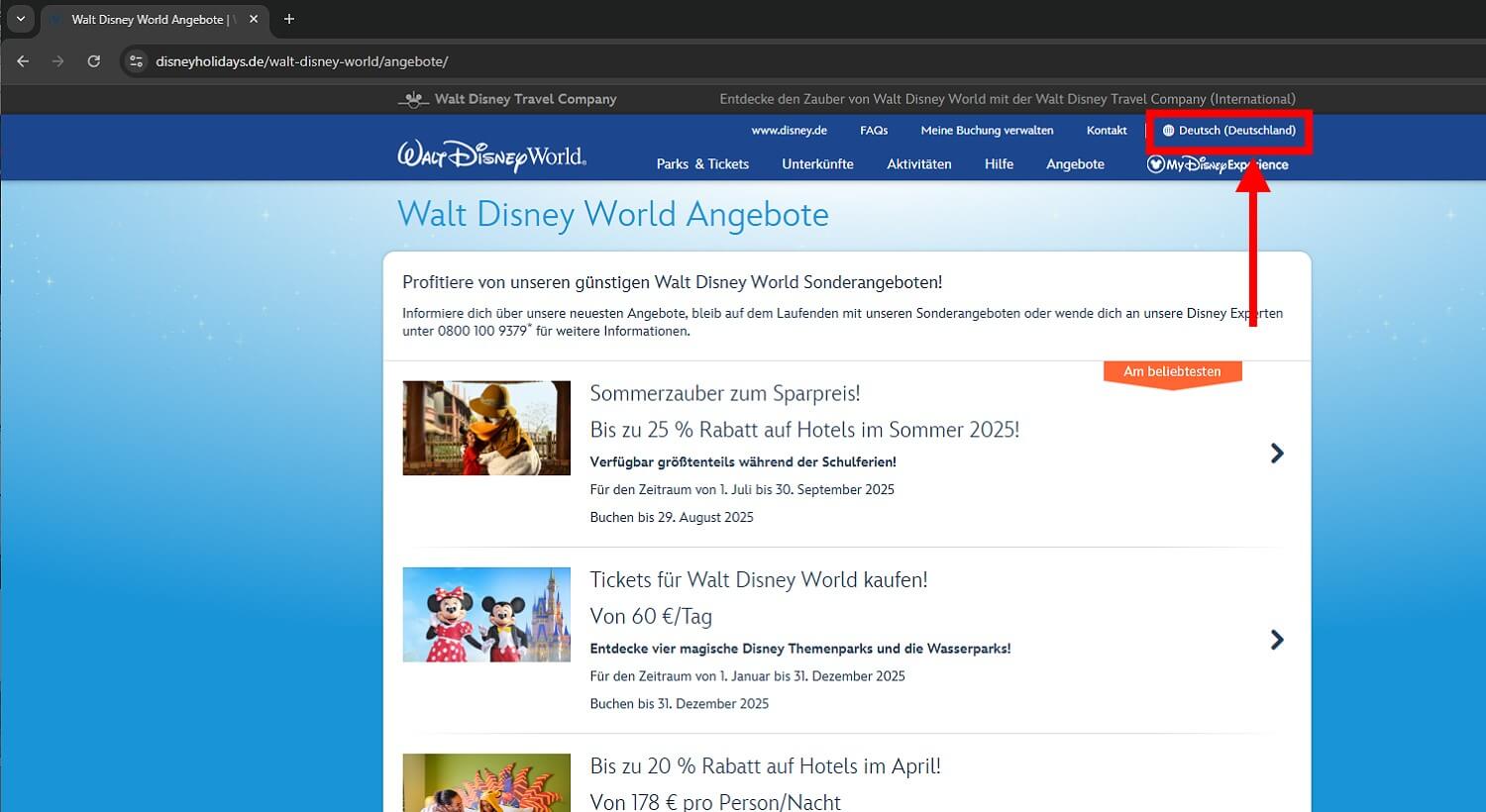Open the tab search dropdown arrow
Screen dimensions: 1486x812
pos(20,19)
